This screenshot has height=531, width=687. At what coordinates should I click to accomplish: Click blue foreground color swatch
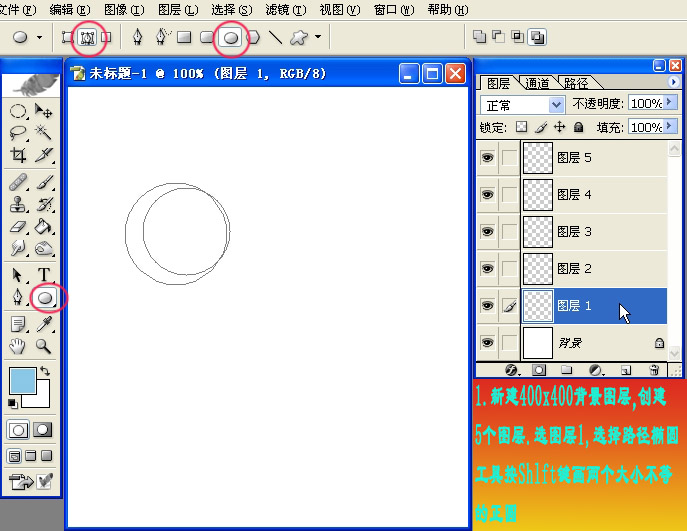tap(23, 380)
